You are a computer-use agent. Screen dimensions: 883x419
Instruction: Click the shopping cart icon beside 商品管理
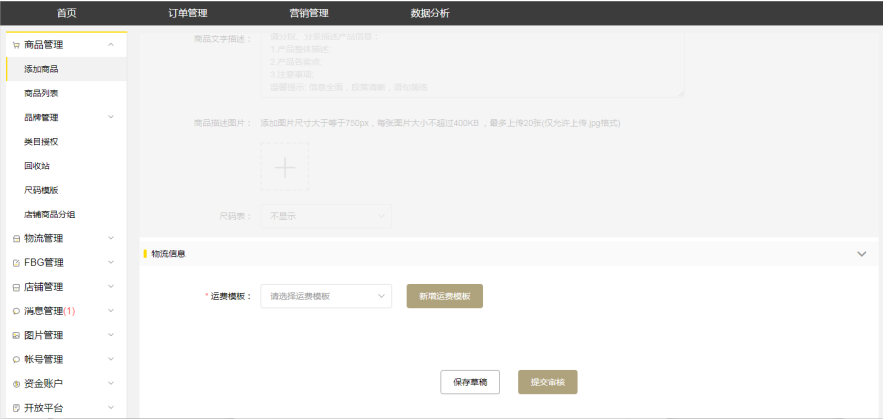[x=16, y=46]
